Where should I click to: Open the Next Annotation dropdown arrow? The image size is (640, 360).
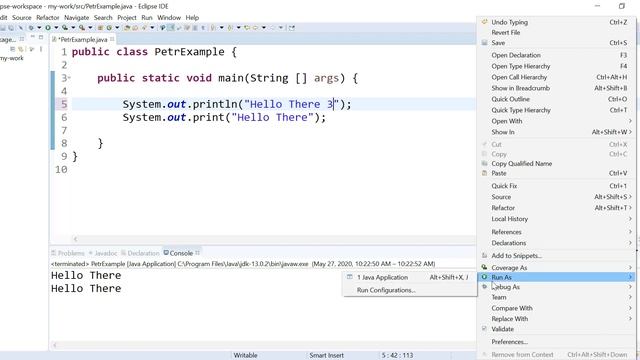[x=222, y=28]
